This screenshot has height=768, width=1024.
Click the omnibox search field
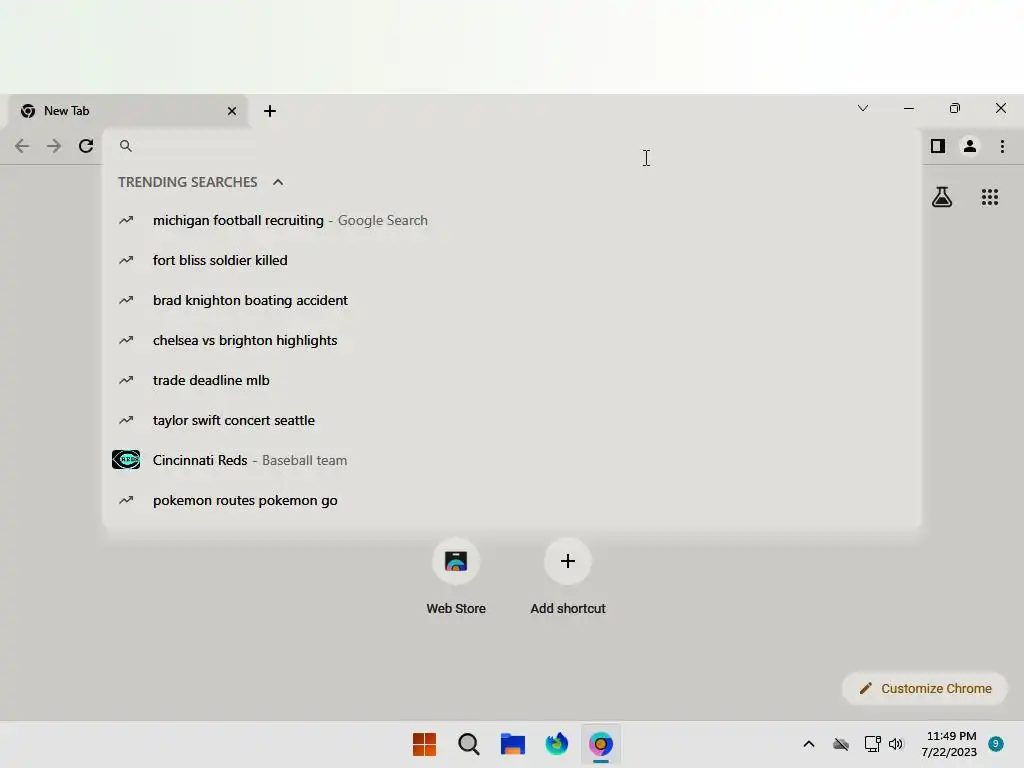click(x=511, y=146)
